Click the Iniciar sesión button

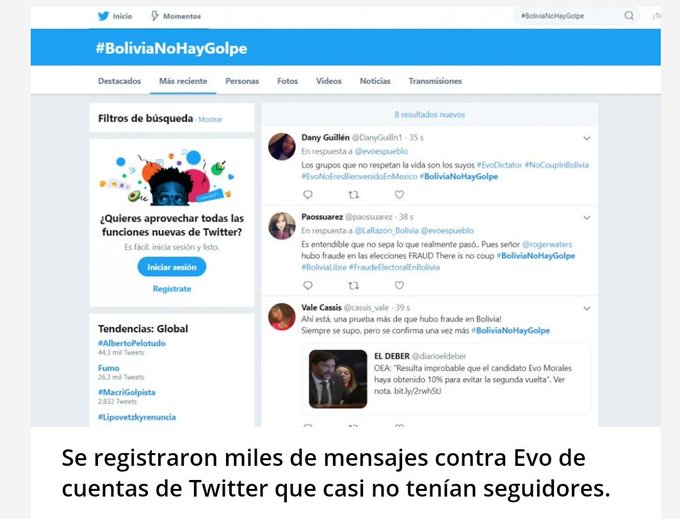coord(172,267)
